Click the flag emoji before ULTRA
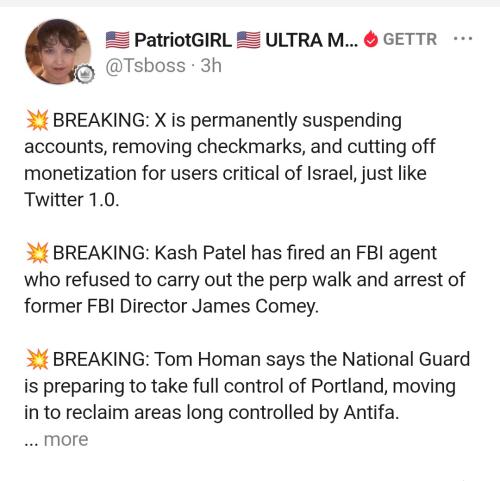This screenshot has width=500, height=481. tap(248, 40)
